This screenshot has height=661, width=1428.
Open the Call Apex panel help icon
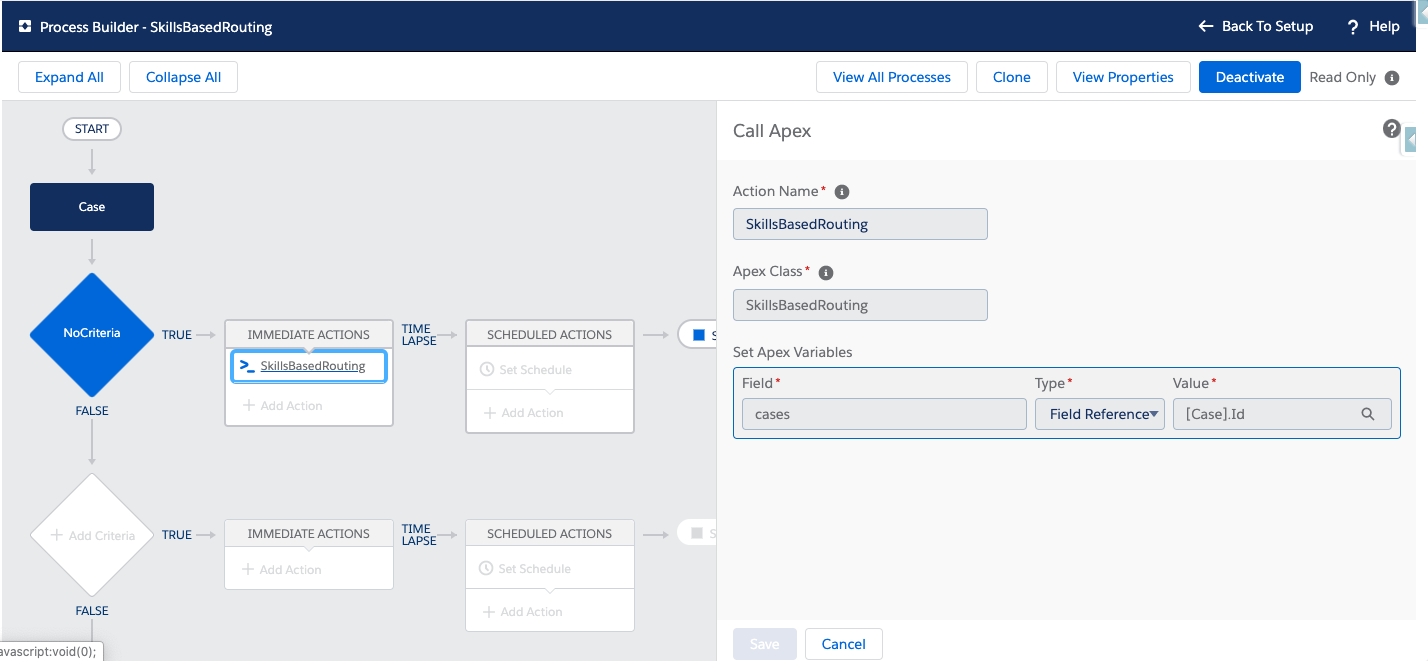tap(1391, 129)
